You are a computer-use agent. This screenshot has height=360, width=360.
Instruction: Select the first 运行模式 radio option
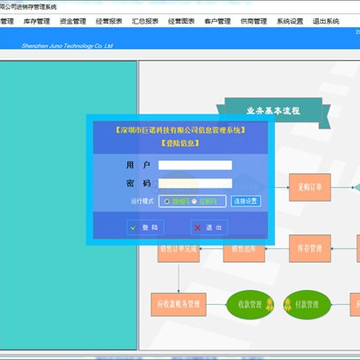coord(167,201)
